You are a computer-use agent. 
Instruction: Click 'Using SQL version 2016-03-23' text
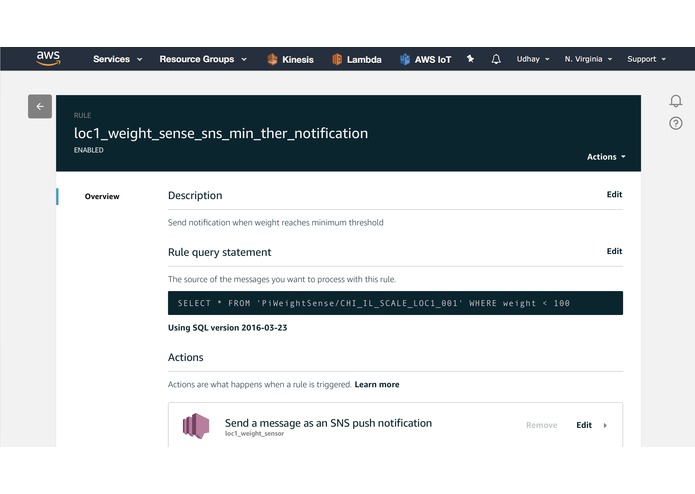pos(227,328)
